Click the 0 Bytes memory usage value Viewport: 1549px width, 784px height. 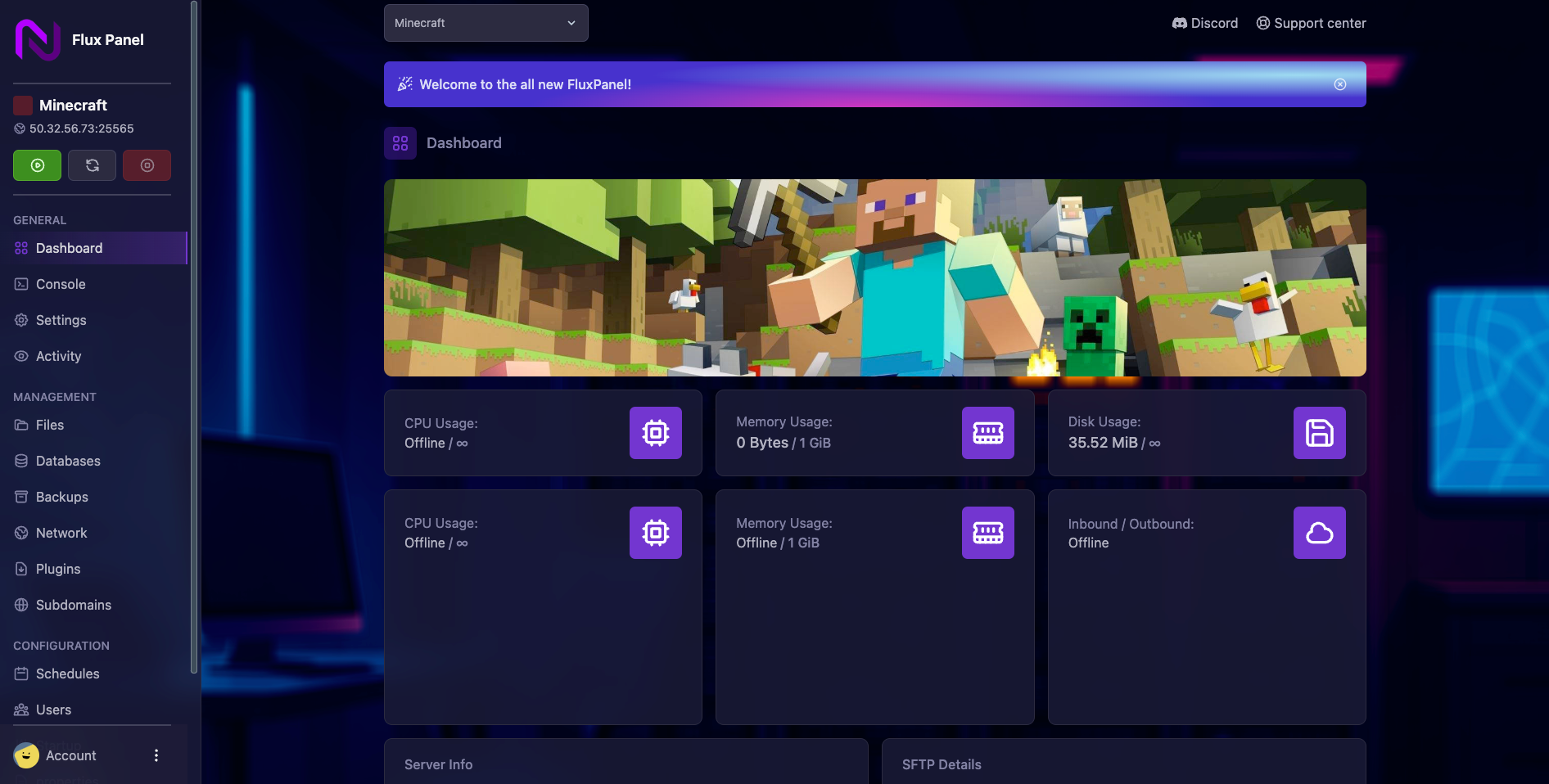coord(762,443)
